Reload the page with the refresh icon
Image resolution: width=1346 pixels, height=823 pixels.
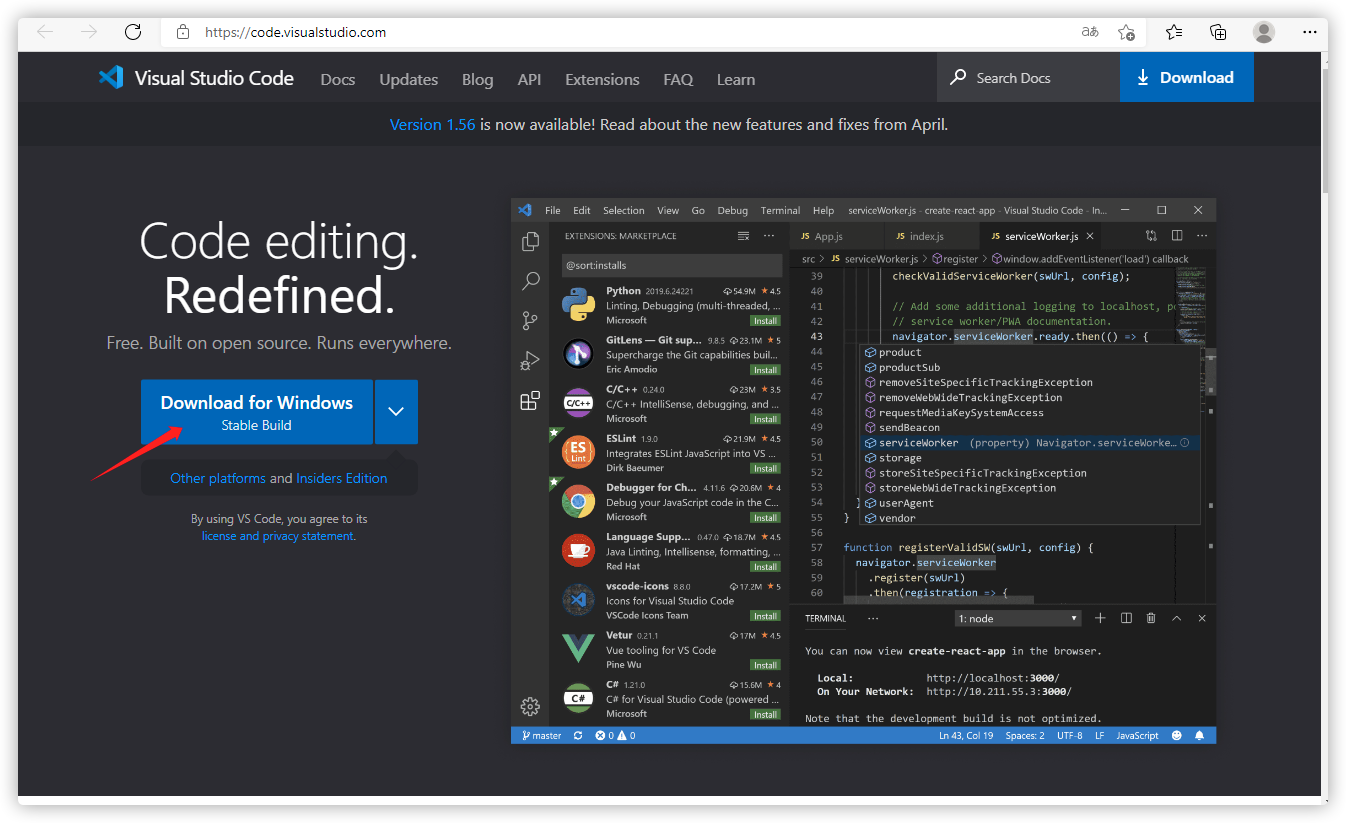(133, 32)
